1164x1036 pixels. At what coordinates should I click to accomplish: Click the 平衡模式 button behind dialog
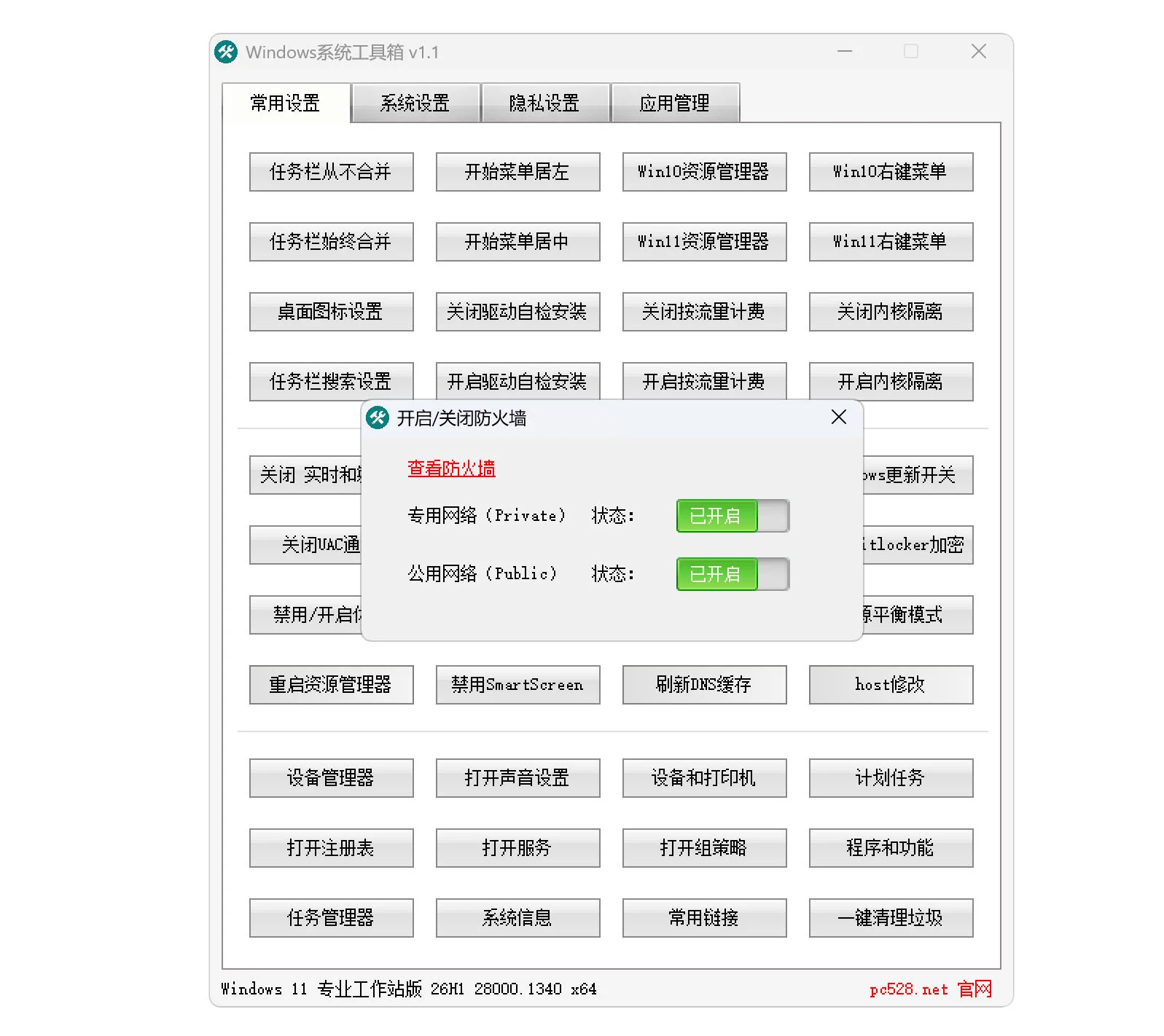(x=918, y=615)
